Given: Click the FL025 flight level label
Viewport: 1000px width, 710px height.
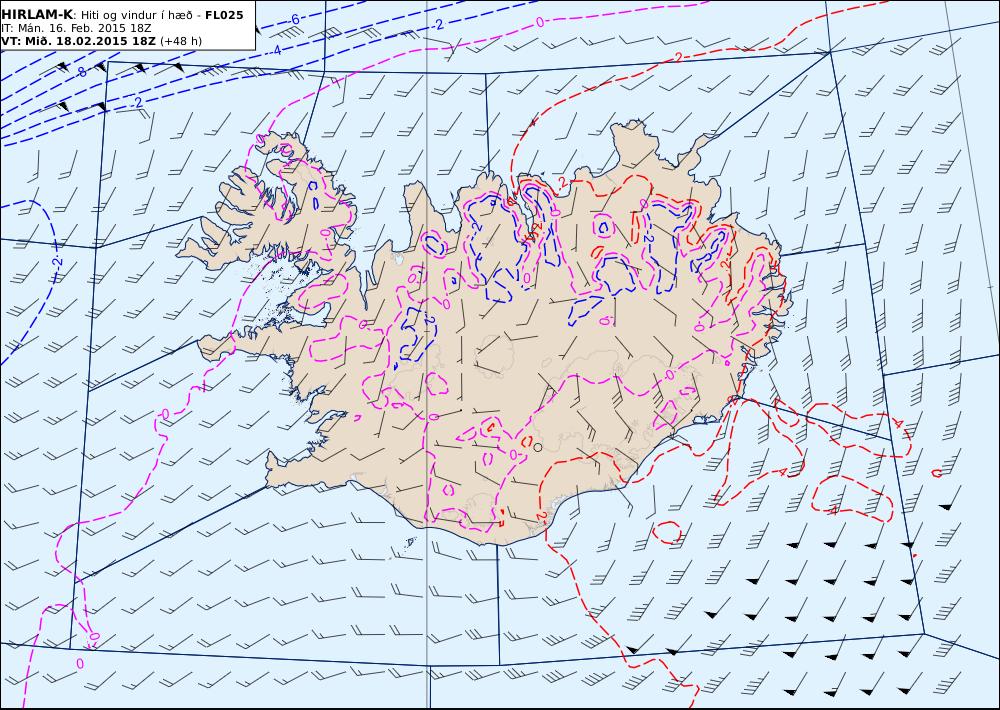Looking at the screenshot, I should pos(224,15).
